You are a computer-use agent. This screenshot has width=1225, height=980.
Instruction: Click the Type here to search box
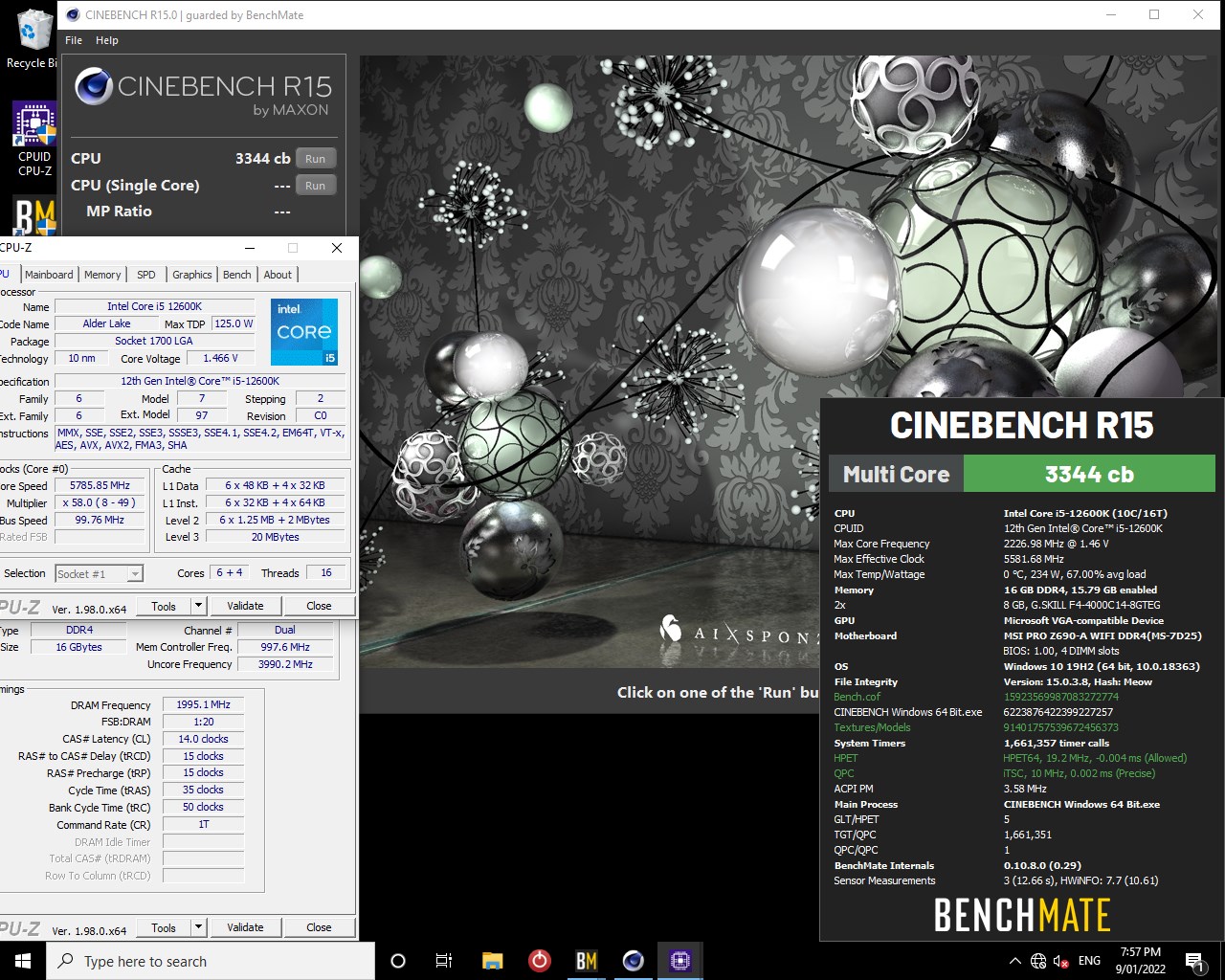211,961
